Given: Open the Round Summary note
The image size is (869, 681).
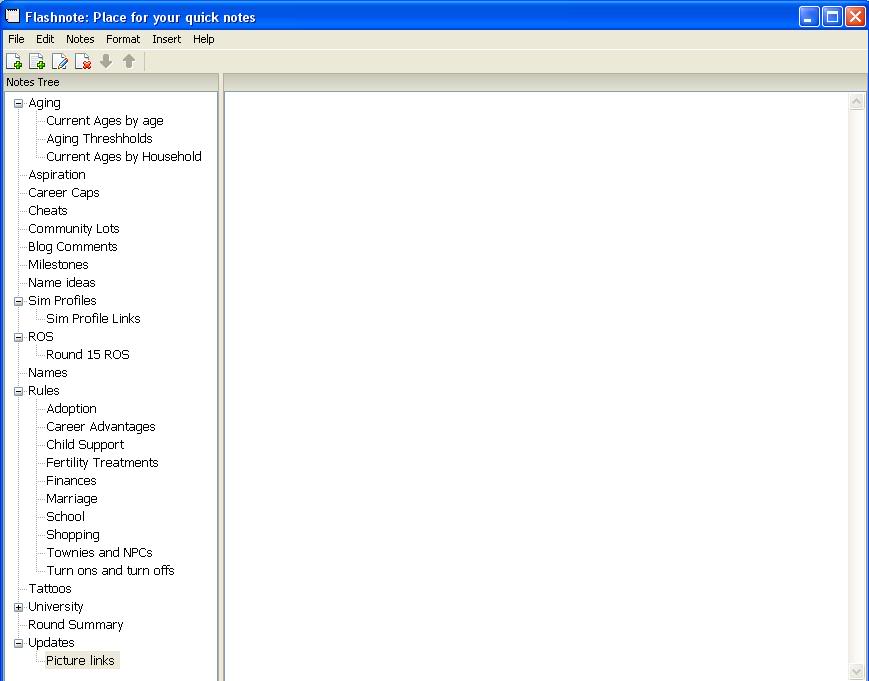Looking at the screenshot, I should pyautogui.click(x=75, y=625).
